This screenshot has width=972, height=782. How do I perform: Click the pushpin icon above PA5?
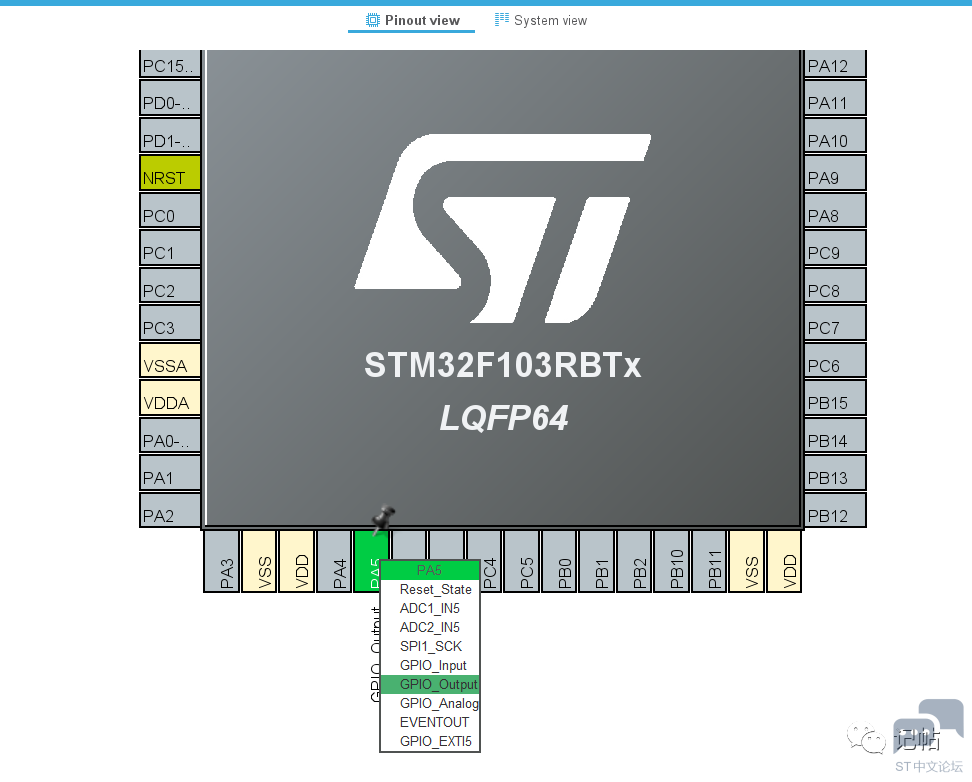(x=383, y=518)
